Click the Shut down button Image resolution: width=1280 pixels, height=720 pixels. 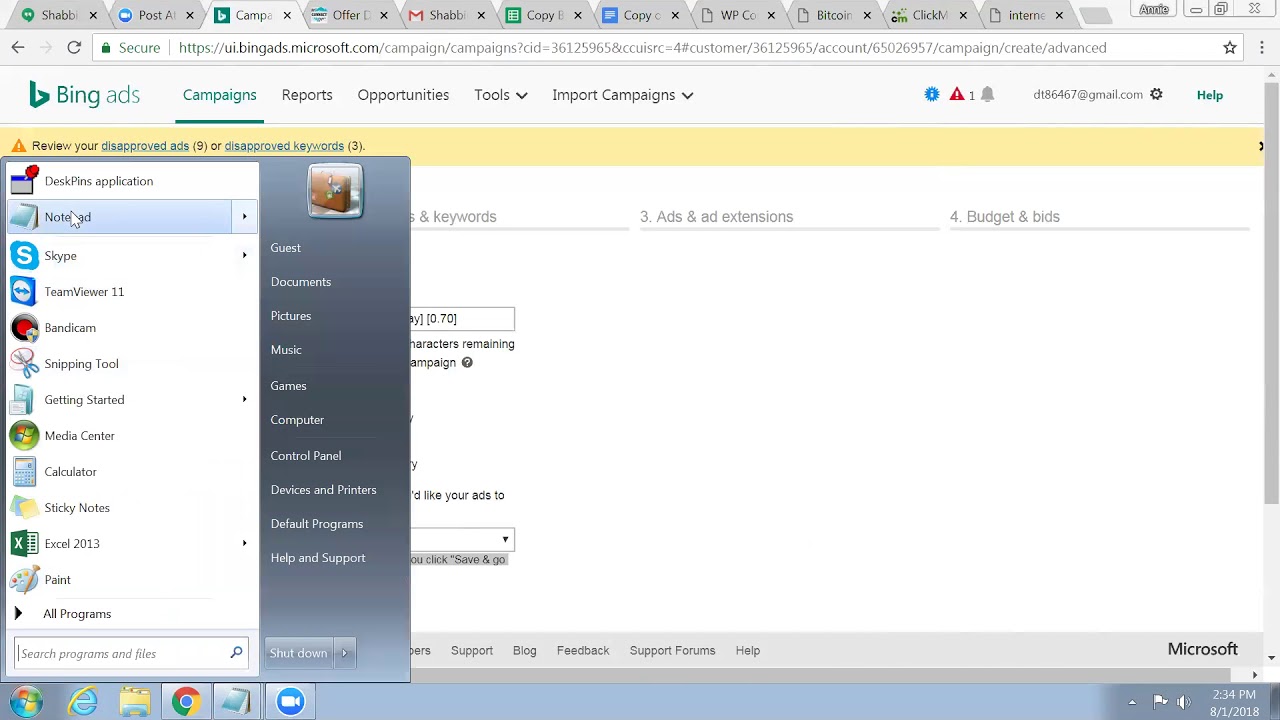(x=298, y=653)
